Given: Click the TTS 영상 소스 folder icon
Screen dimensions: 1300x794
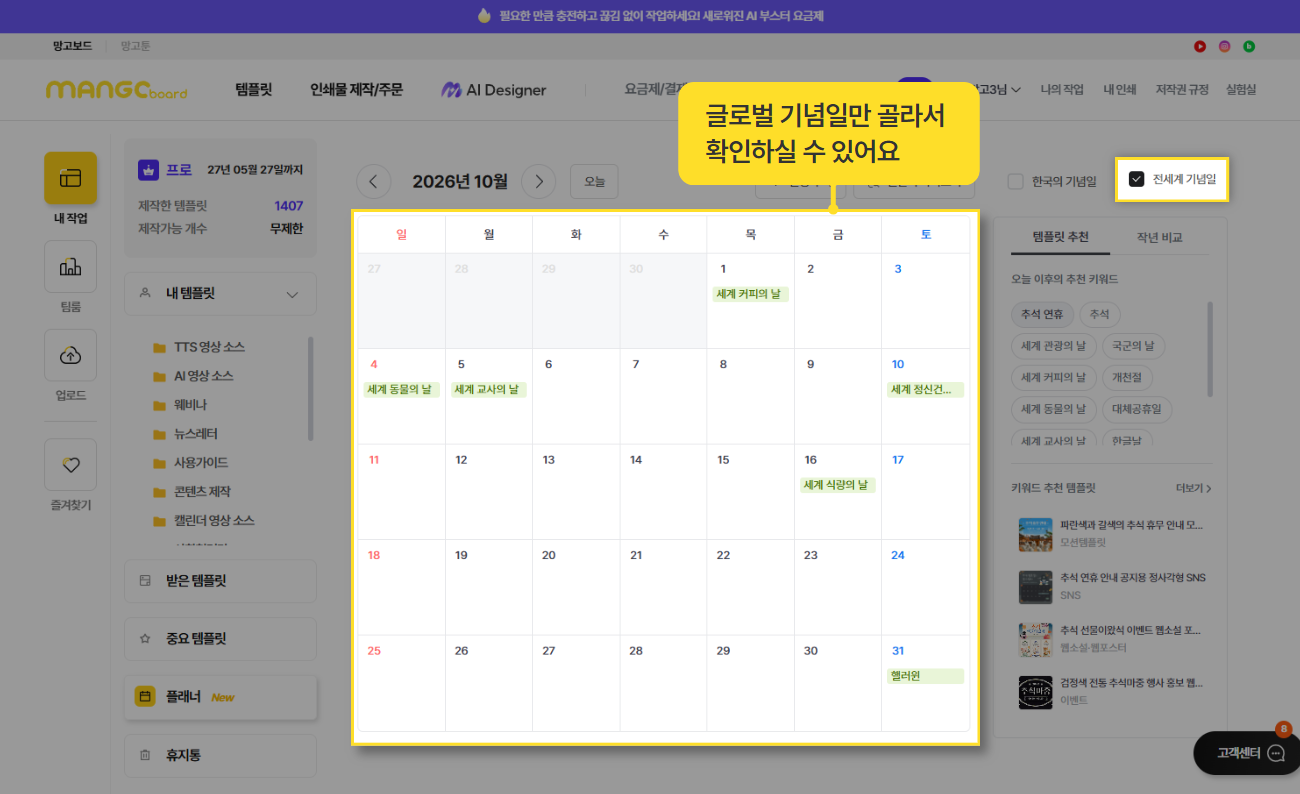Looking at the screenshot, I should coord(159,348).
